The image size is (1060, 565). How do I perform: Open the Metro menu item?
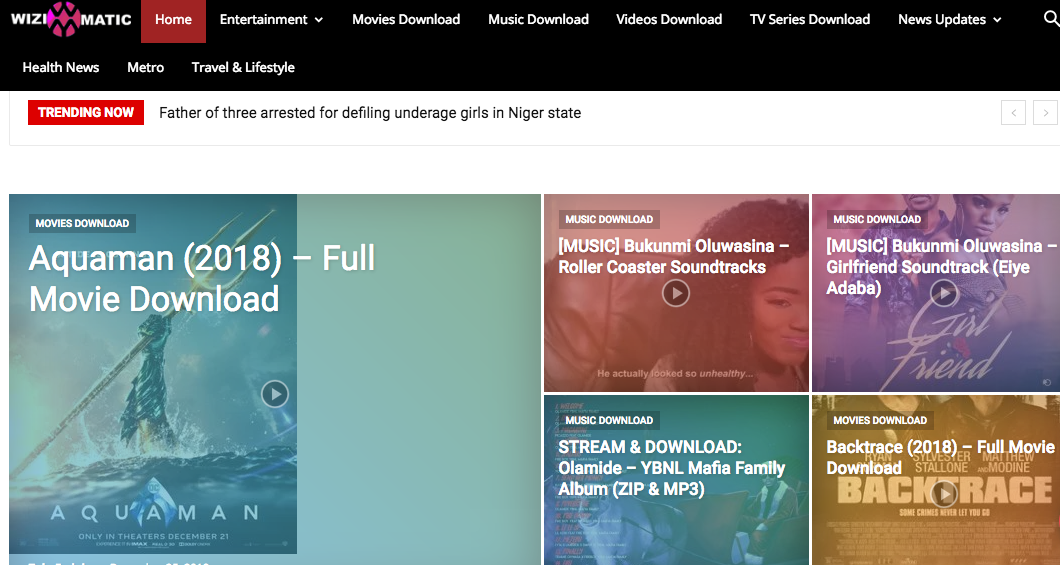coord(145,67)
